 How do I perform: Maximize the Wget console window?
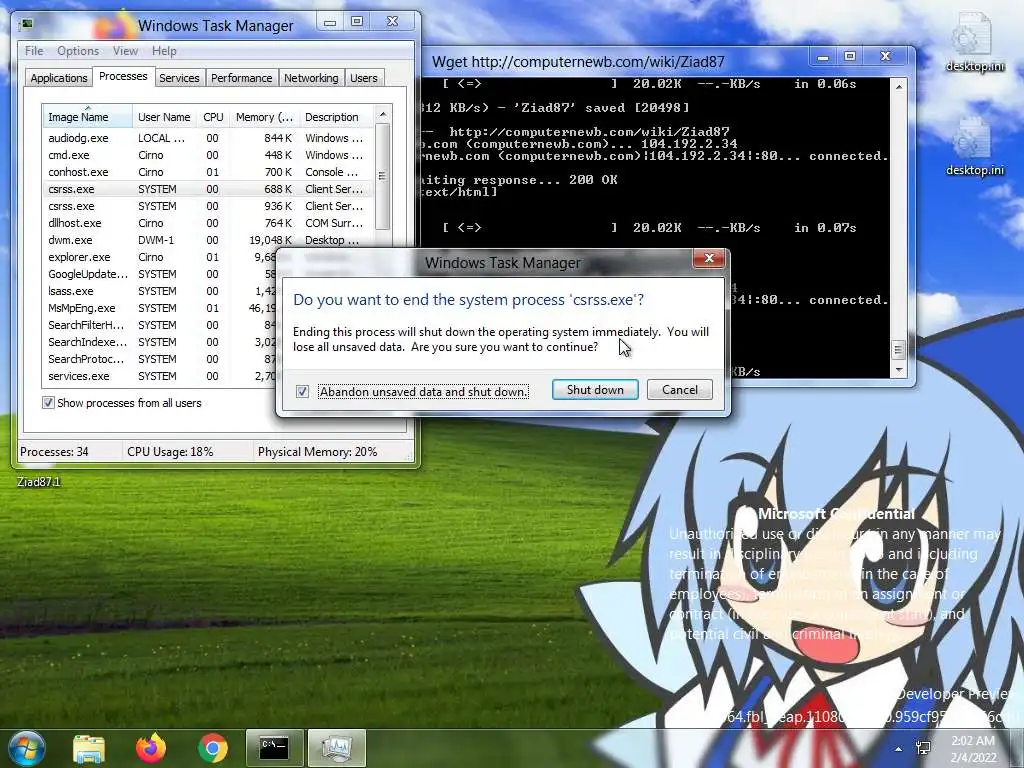point(850,57)
